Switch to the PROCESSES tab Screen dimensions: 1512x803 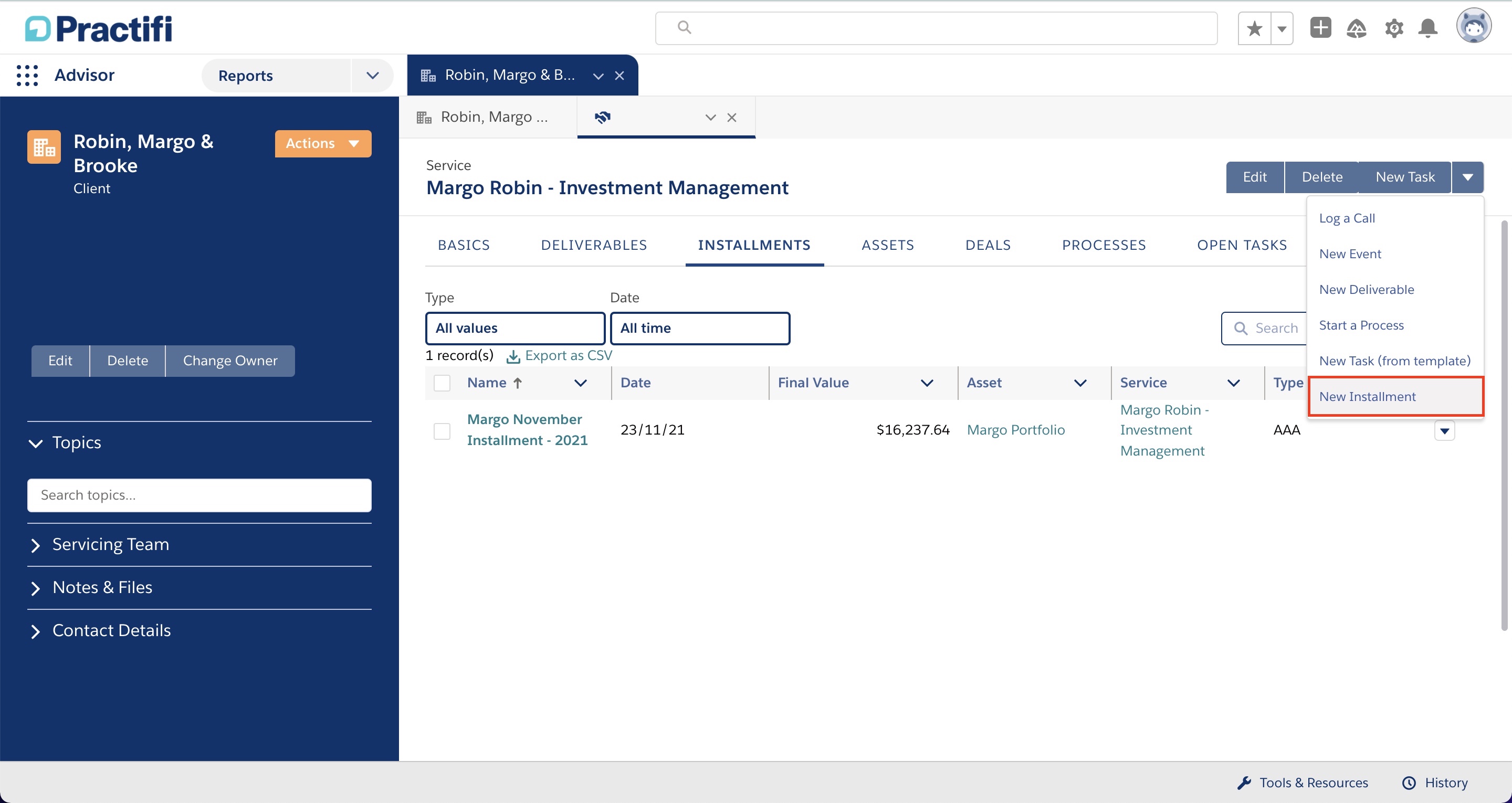(1104, 245)
